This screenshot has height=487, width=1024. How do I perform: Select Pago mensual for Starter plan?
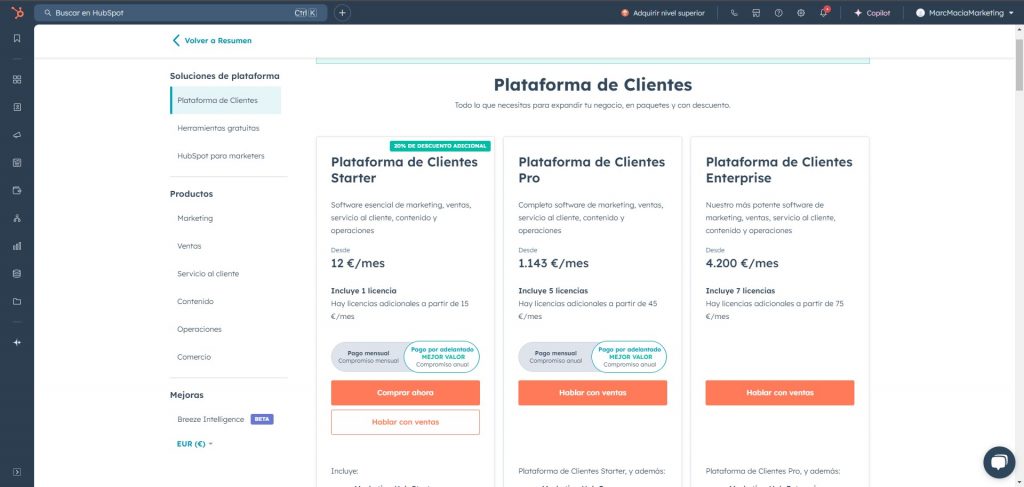click(369, 357)
